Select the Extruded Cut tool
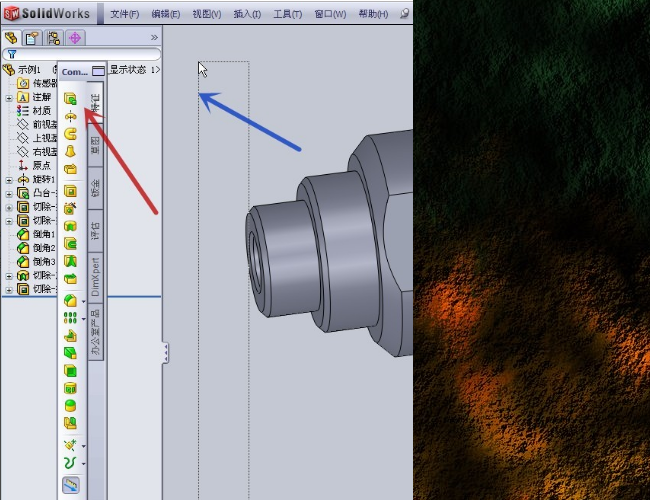The width and height of the screenshot is (650, 500). point(70,191)
